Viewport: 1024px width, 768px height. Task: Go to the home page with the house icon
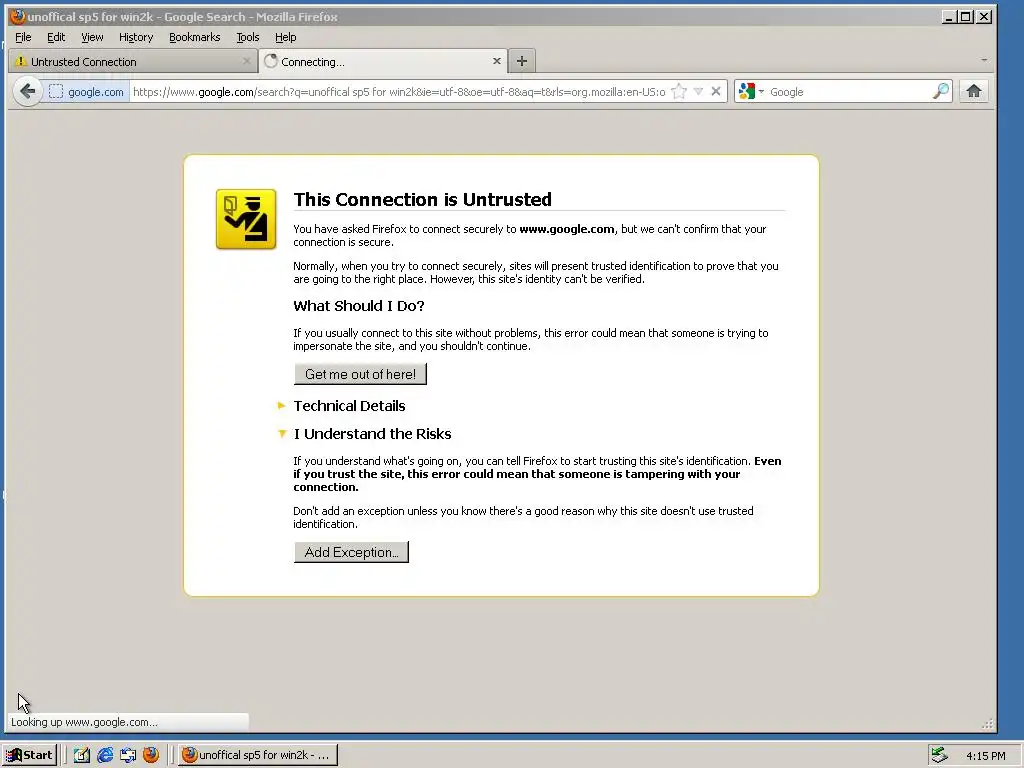pos(974,91)
